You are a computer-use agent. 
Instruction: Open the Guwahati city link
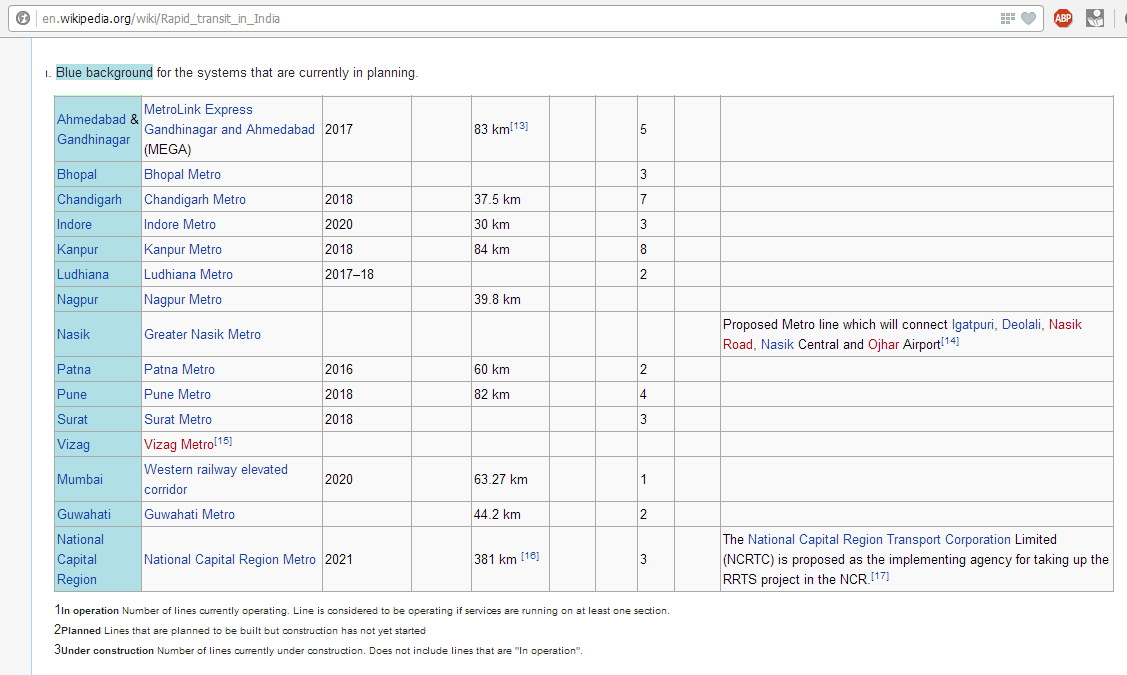(x=84, y=515)
